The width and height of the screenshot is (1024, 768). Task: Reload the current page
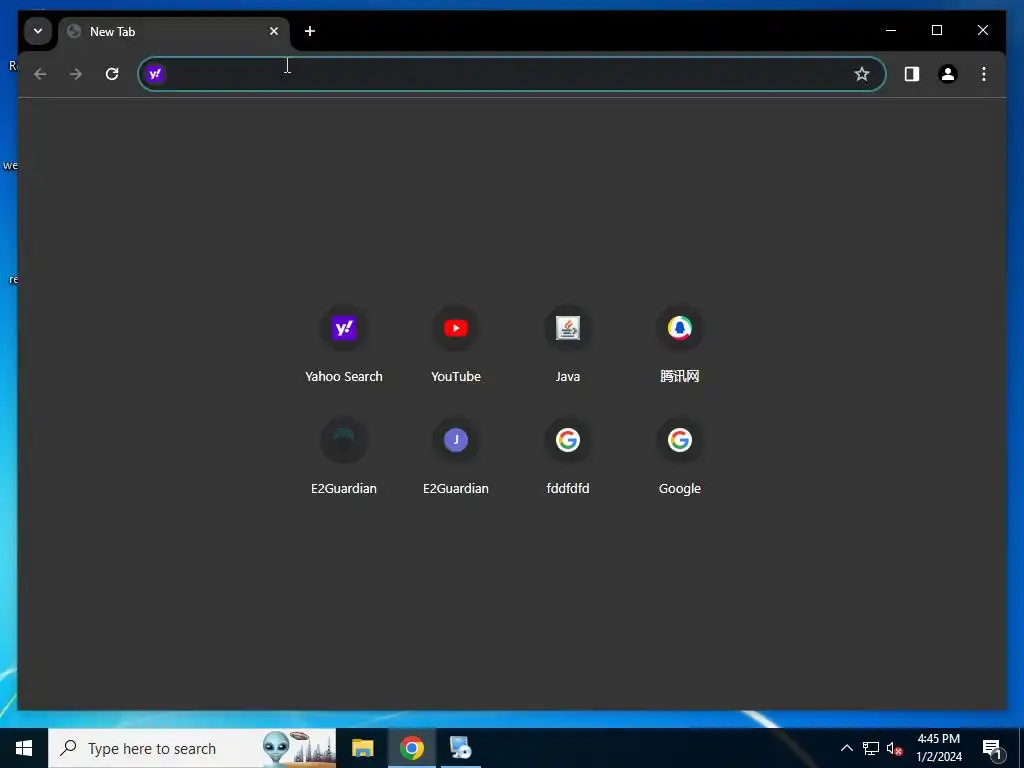112,74
